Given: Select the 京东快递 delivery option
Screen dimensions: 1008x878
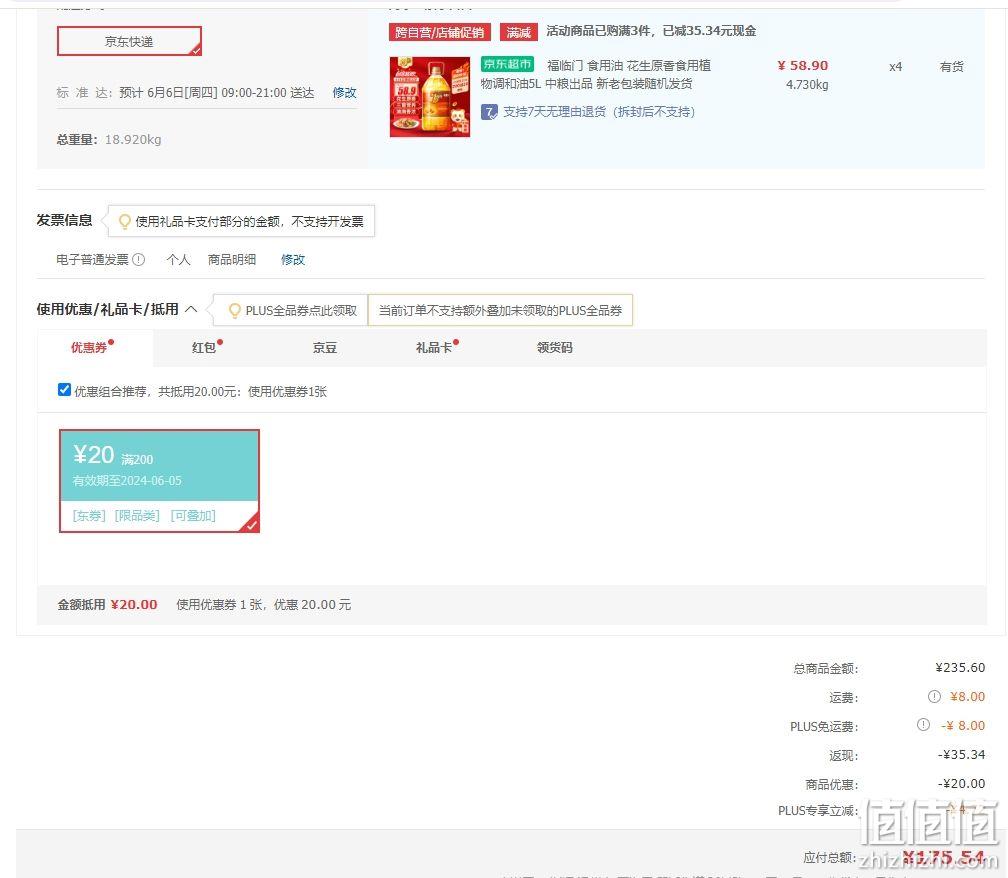Looking at the screenshot, I should coord(129,41).
